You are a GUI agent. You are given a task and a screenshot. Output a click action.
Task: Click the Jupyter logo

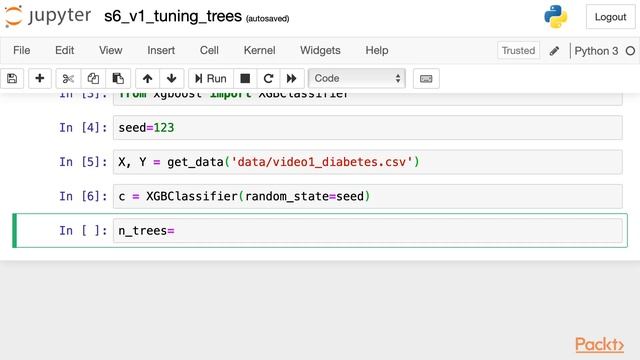48,16
